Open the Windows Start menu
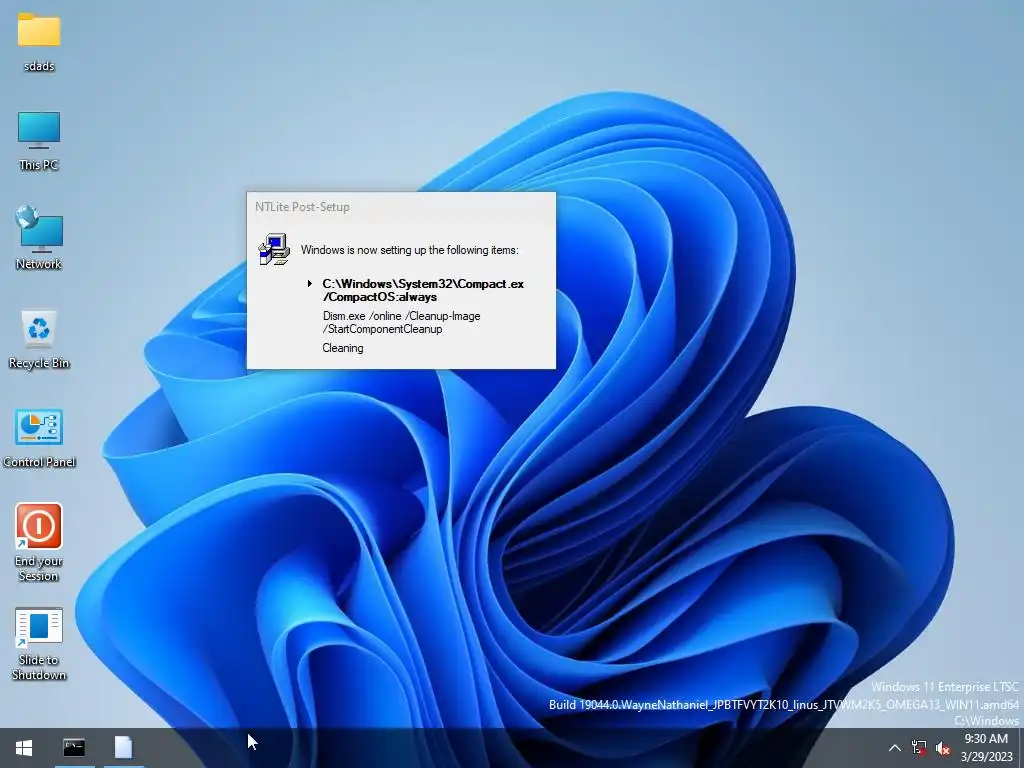 point(24,748)
